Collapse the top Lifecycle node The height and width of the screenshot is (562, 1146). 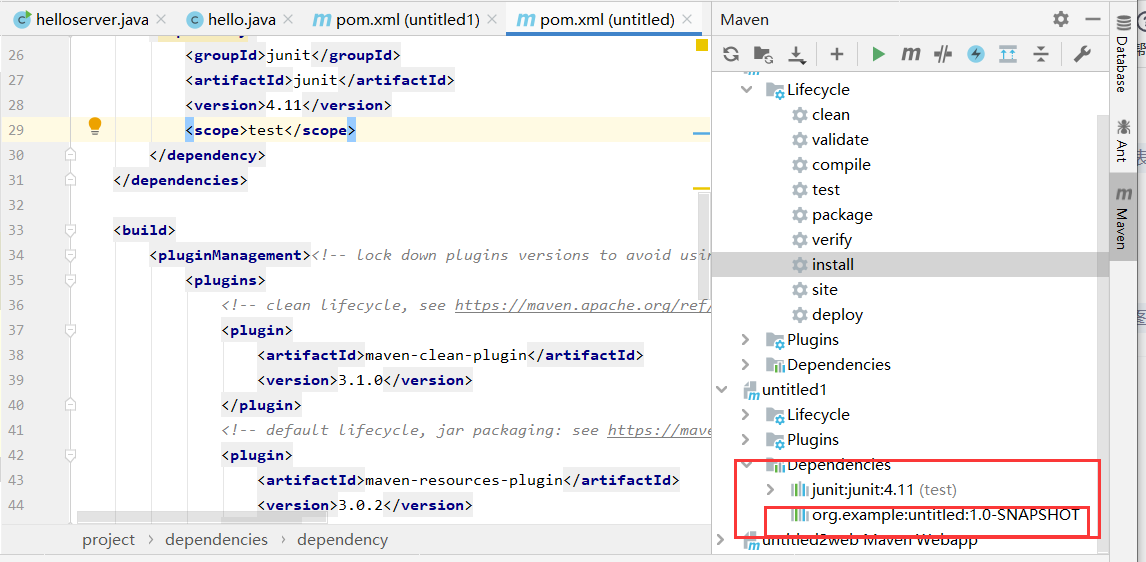[746, 89]
